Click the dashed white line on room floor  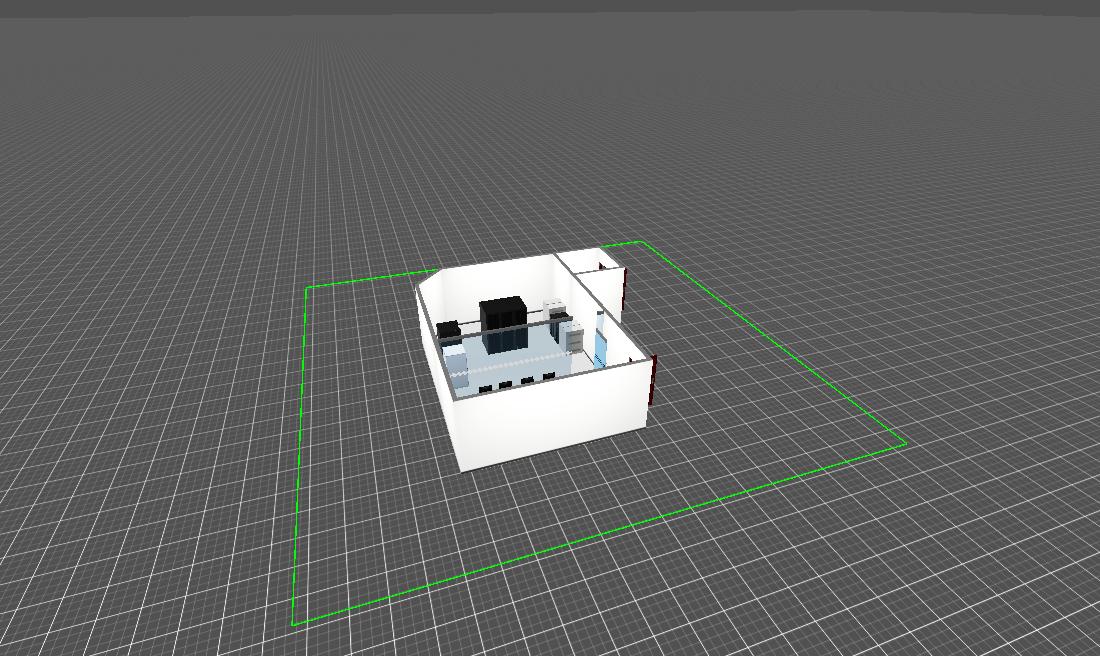[520, 365]
